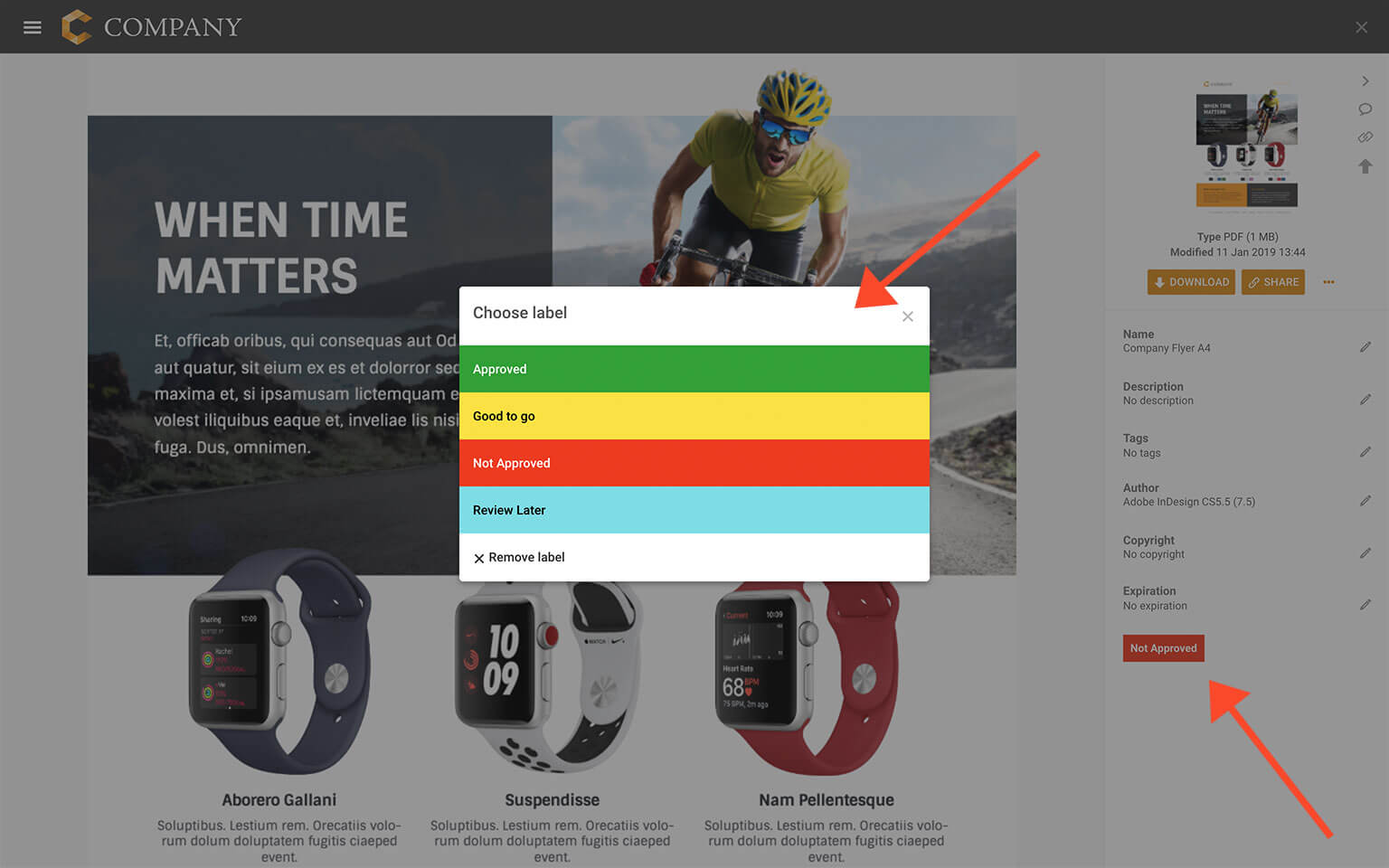Collapse sidebar with the chevron arrow

pyautogui.click(x=1365, y=81)
